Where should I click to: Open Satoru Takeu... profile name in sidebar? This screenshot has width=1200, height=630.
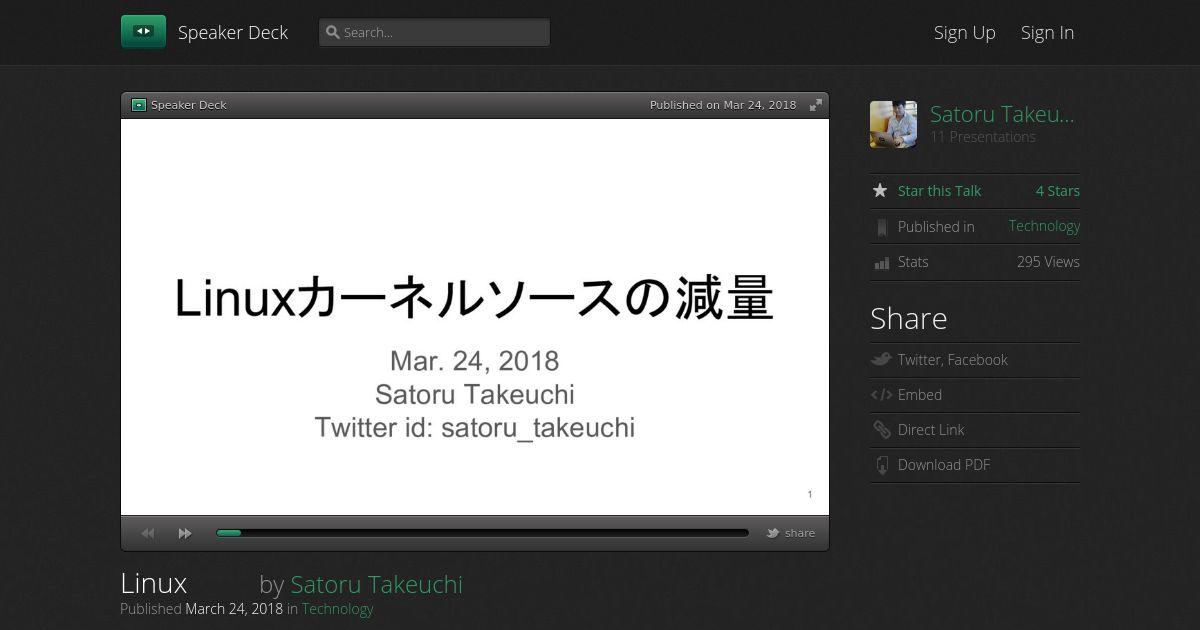[1002, 114]
